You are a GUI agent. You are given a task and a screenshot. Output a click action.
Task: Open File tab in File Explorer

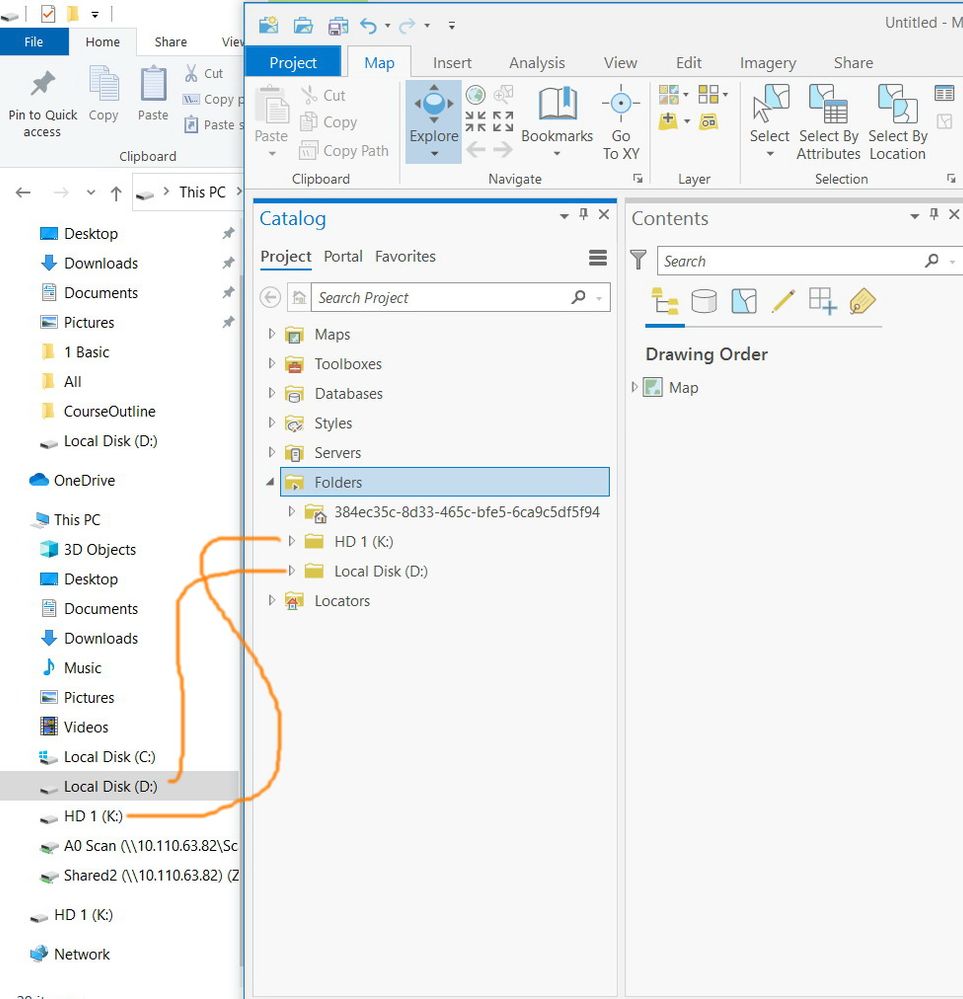tap(34, 42)
